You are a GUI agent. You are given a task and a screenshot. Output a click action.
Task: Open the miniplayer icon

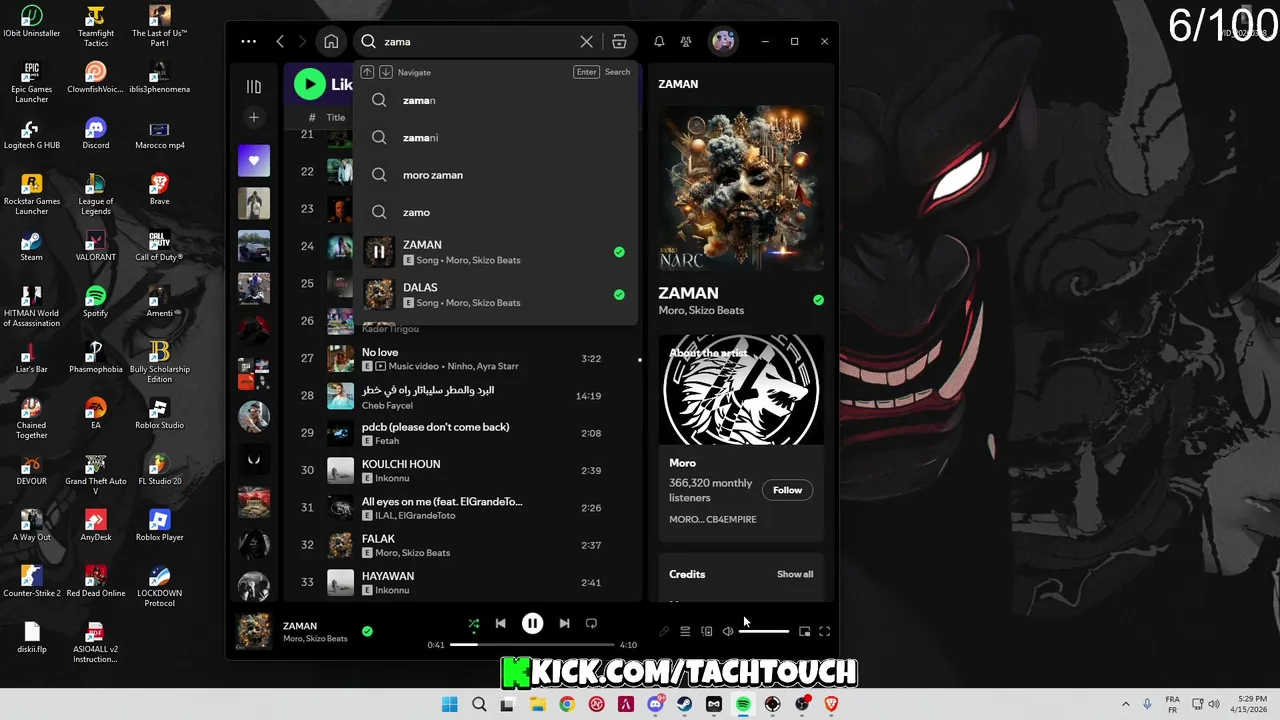[x=804, y=631]
